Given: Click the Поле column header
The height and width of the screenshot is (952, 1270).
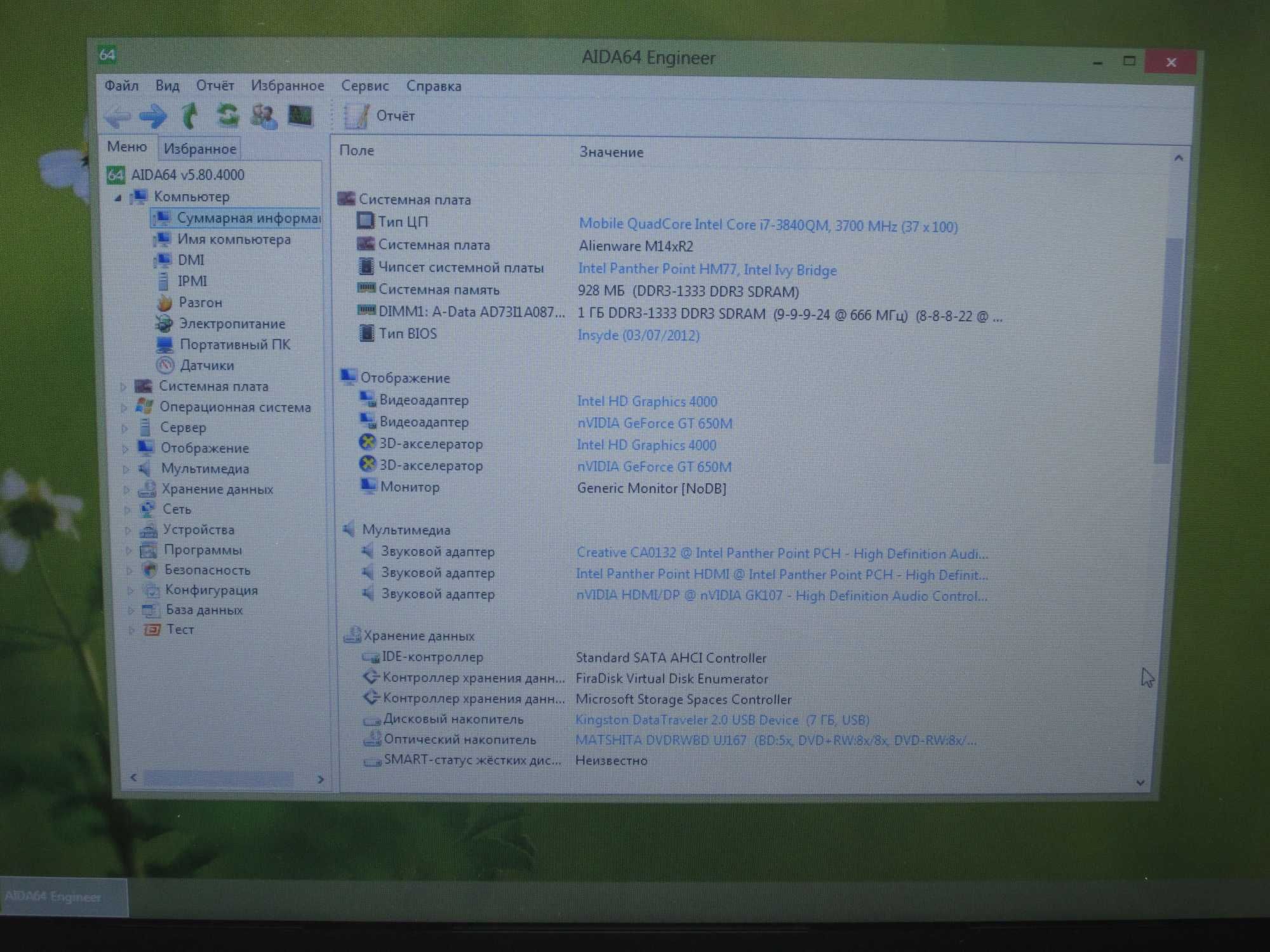Looking at the screenshot, I should tap(356, 151).
